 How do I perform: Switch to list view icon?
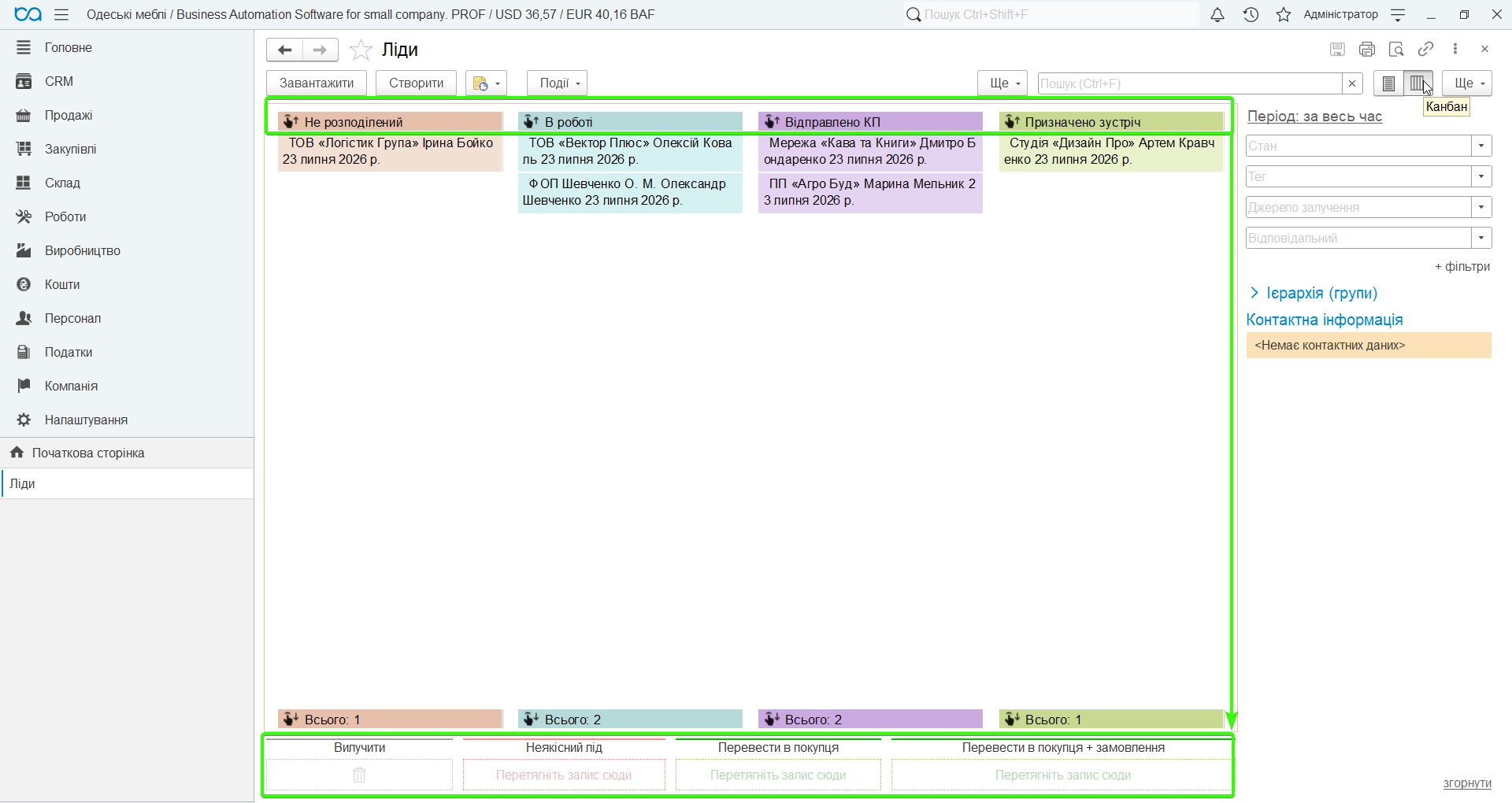coord(1388,83)
